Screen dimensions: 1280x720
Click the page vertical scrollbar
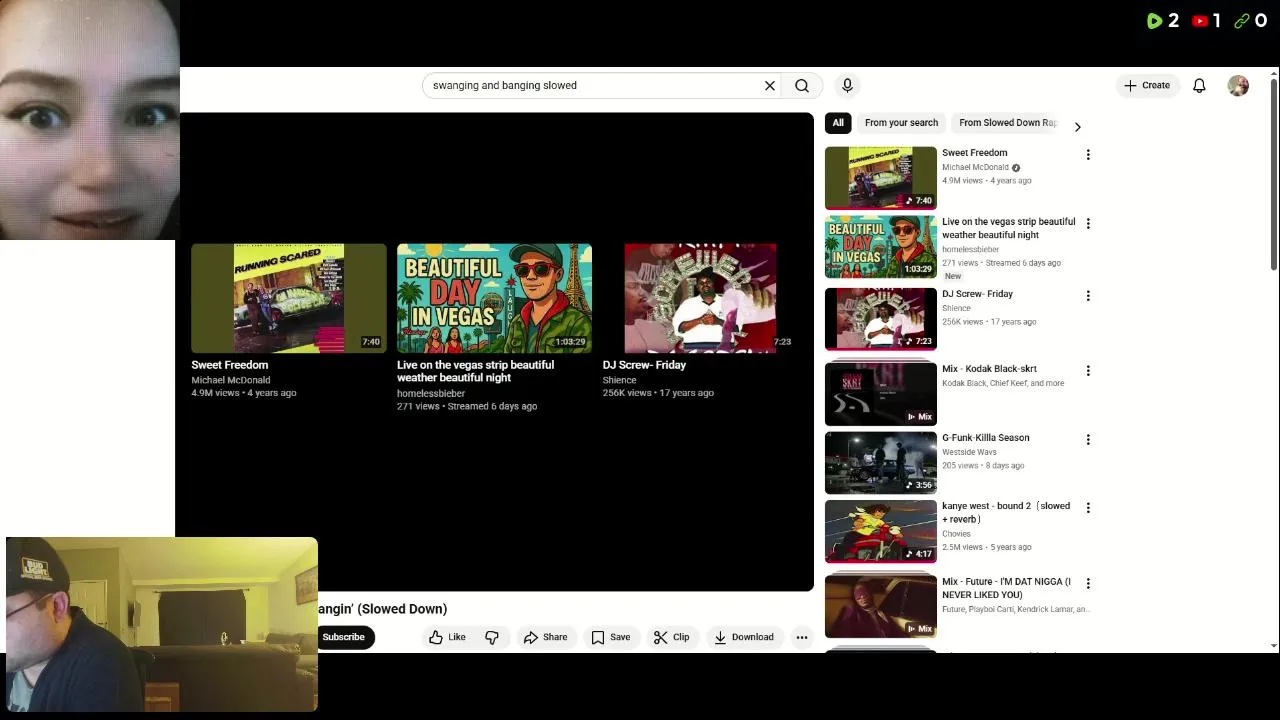pos(1273,175)
